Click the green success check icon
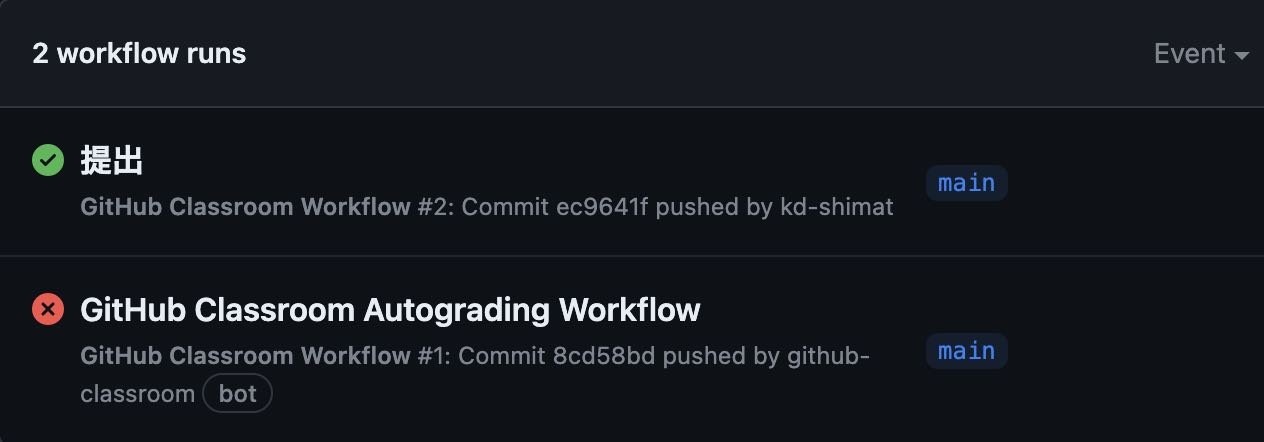 pos(48,160)
